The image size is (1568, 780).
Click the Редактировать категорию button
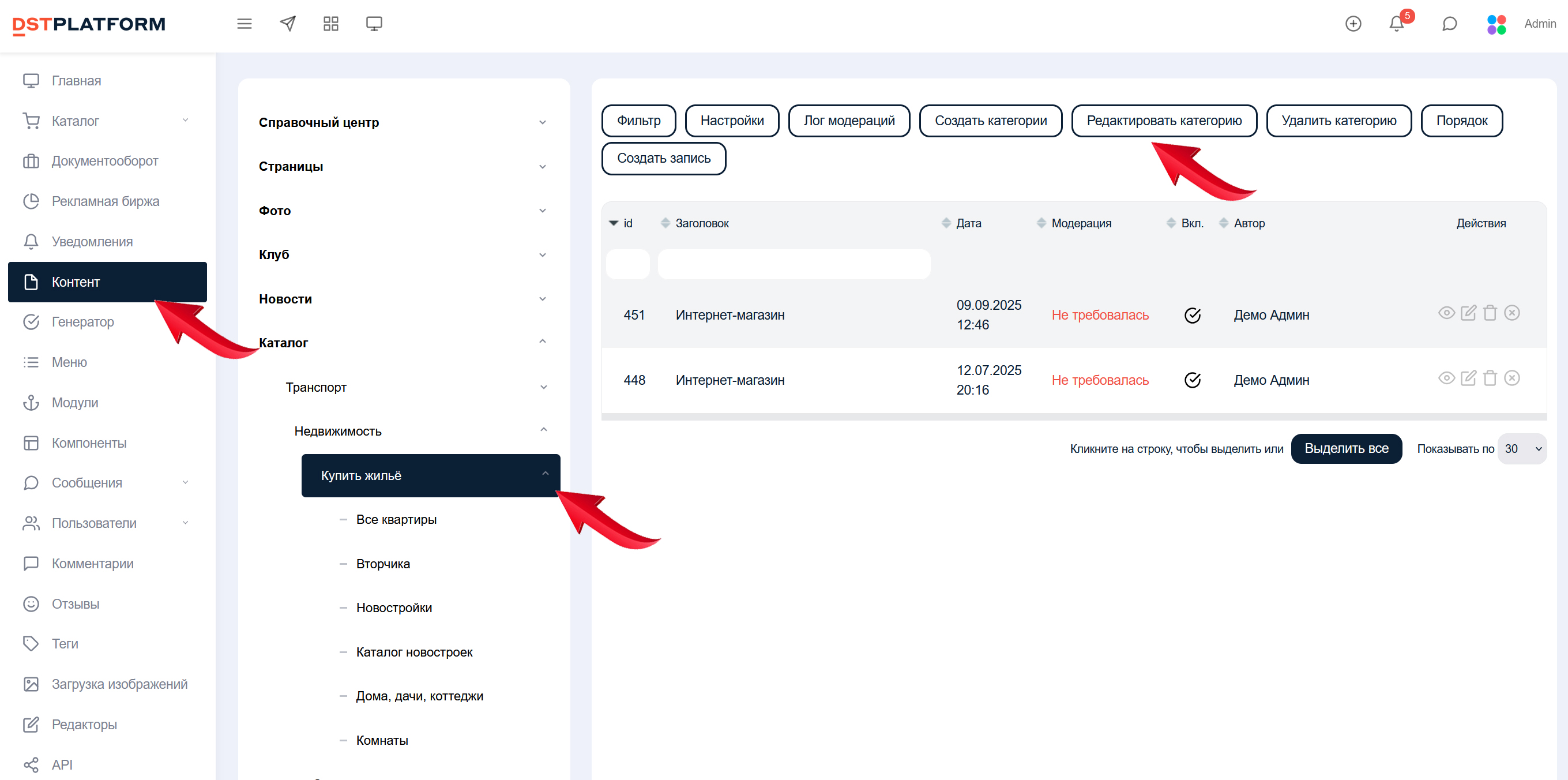coord(1163,121)
